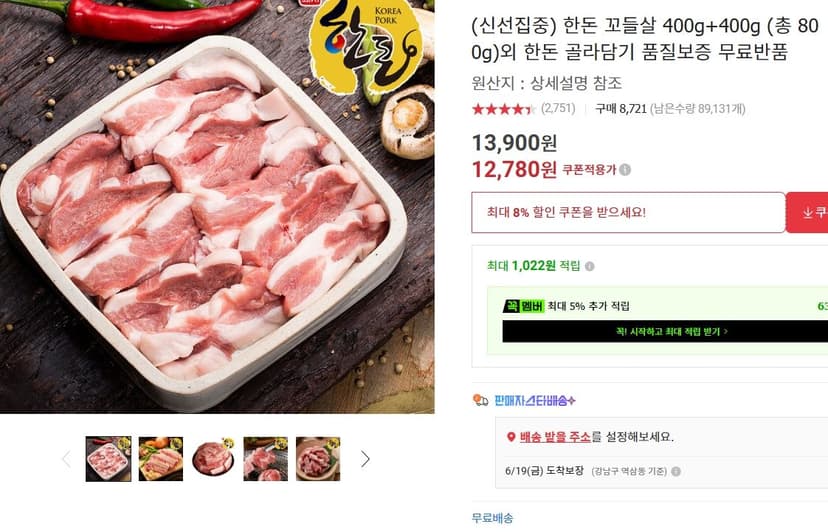Click the star rating row
The image size is (828, 532).
(503, 109)
